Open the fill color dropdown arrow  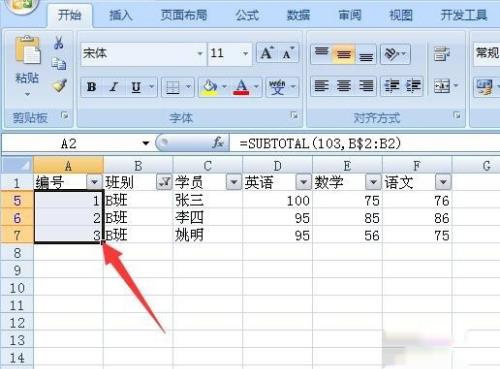(x=224, y=87)
